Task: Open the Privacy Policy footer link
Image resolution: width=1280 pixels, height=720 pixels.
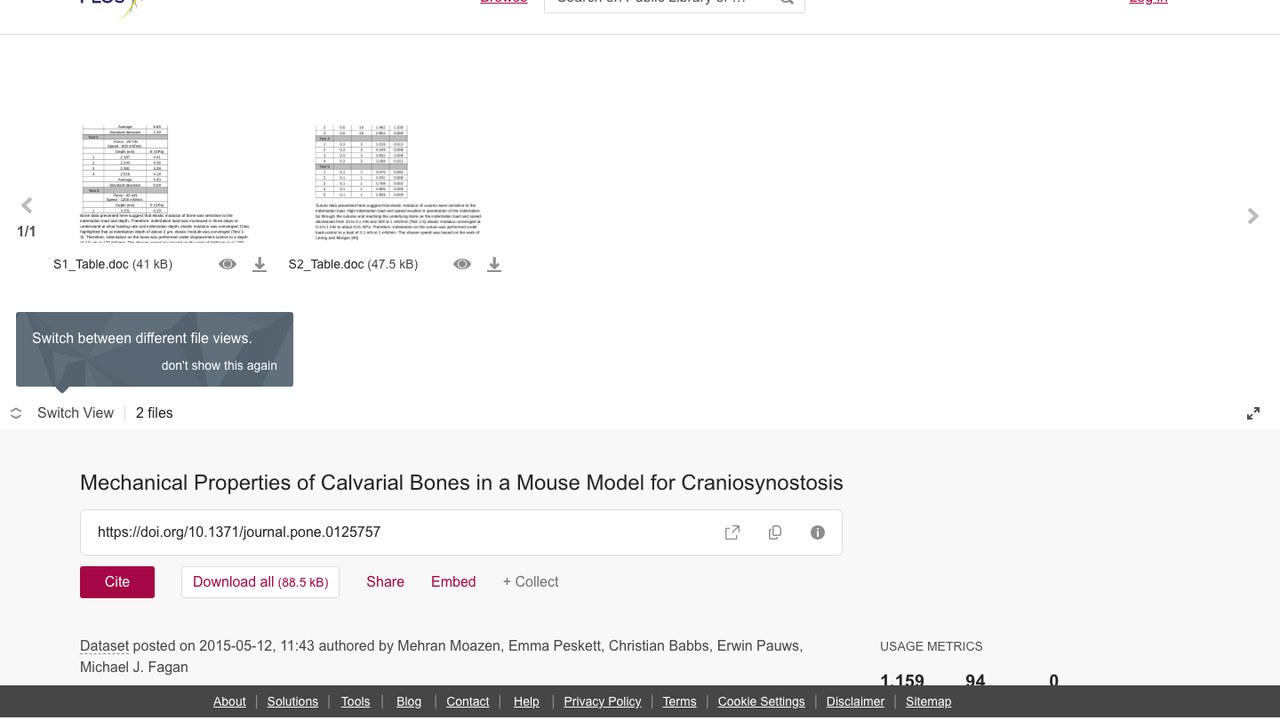Action: coord(602,702)
